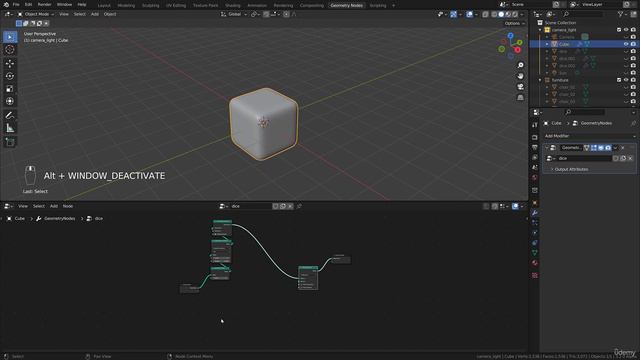Open the Render menu
Screen dimensions: 640x360
[44, 4]
